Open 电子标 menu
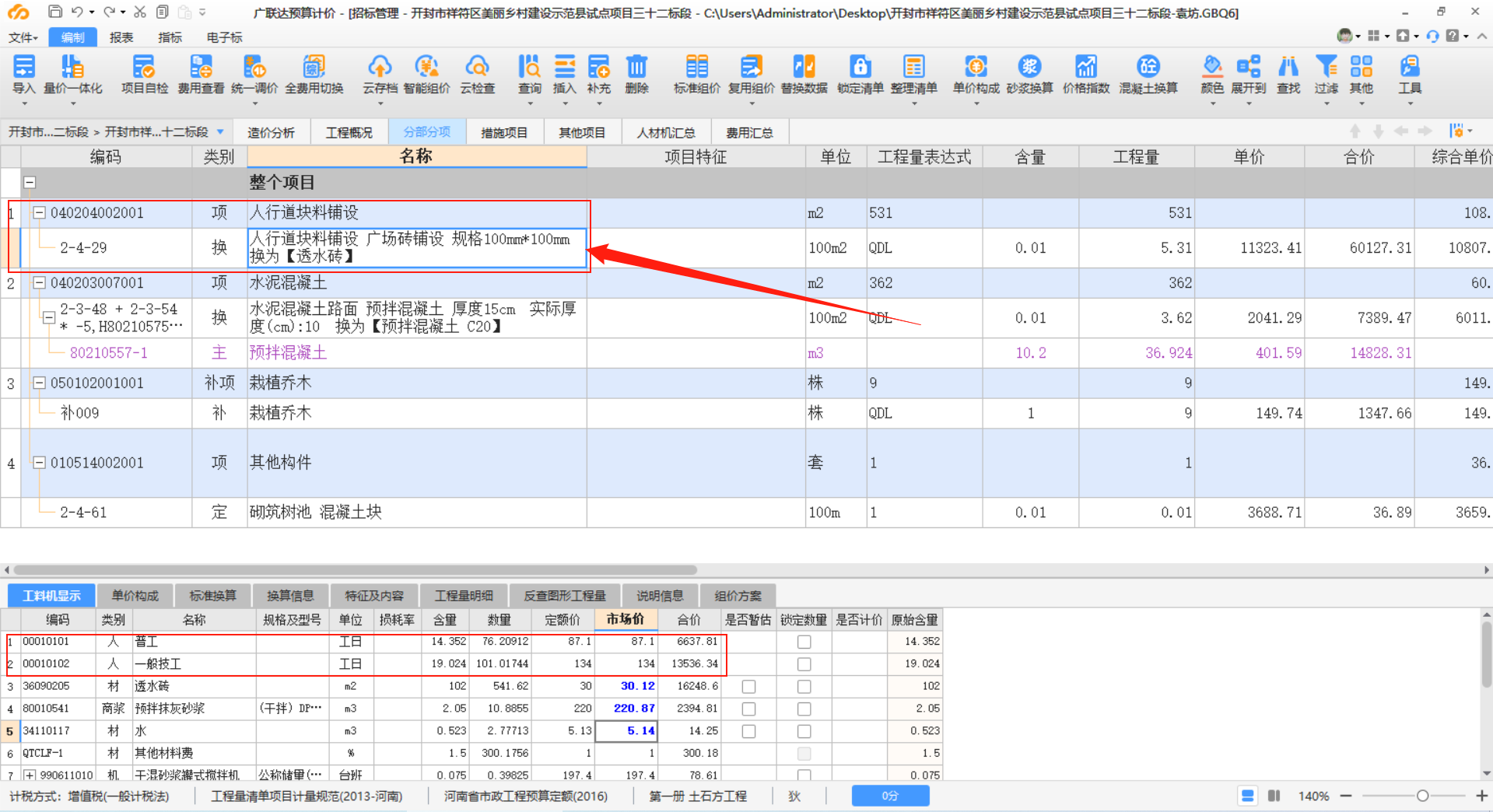1493x812 pixels. click(x=224, y=37)
